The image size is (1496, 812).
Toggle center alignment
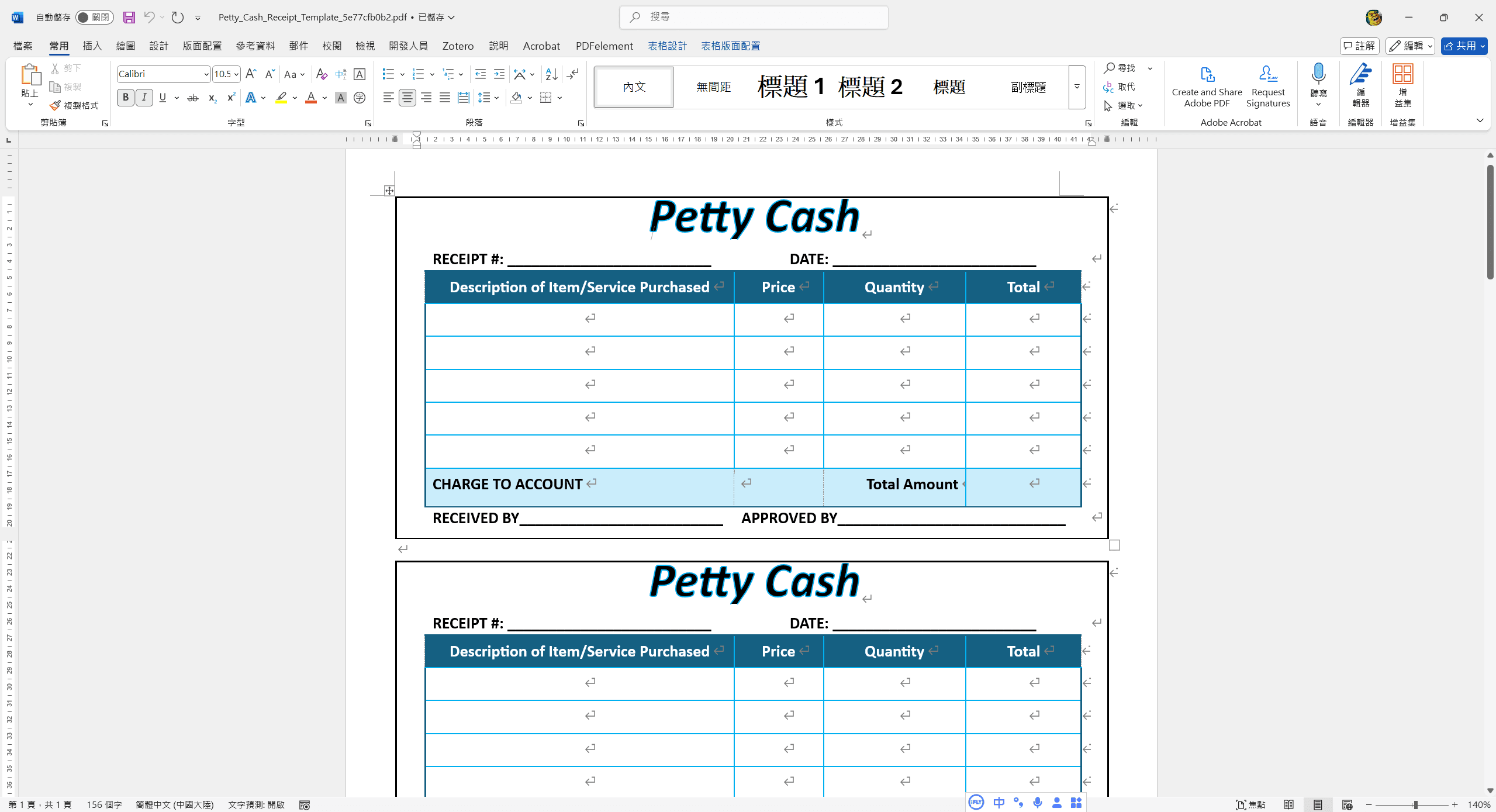[407, 98]
